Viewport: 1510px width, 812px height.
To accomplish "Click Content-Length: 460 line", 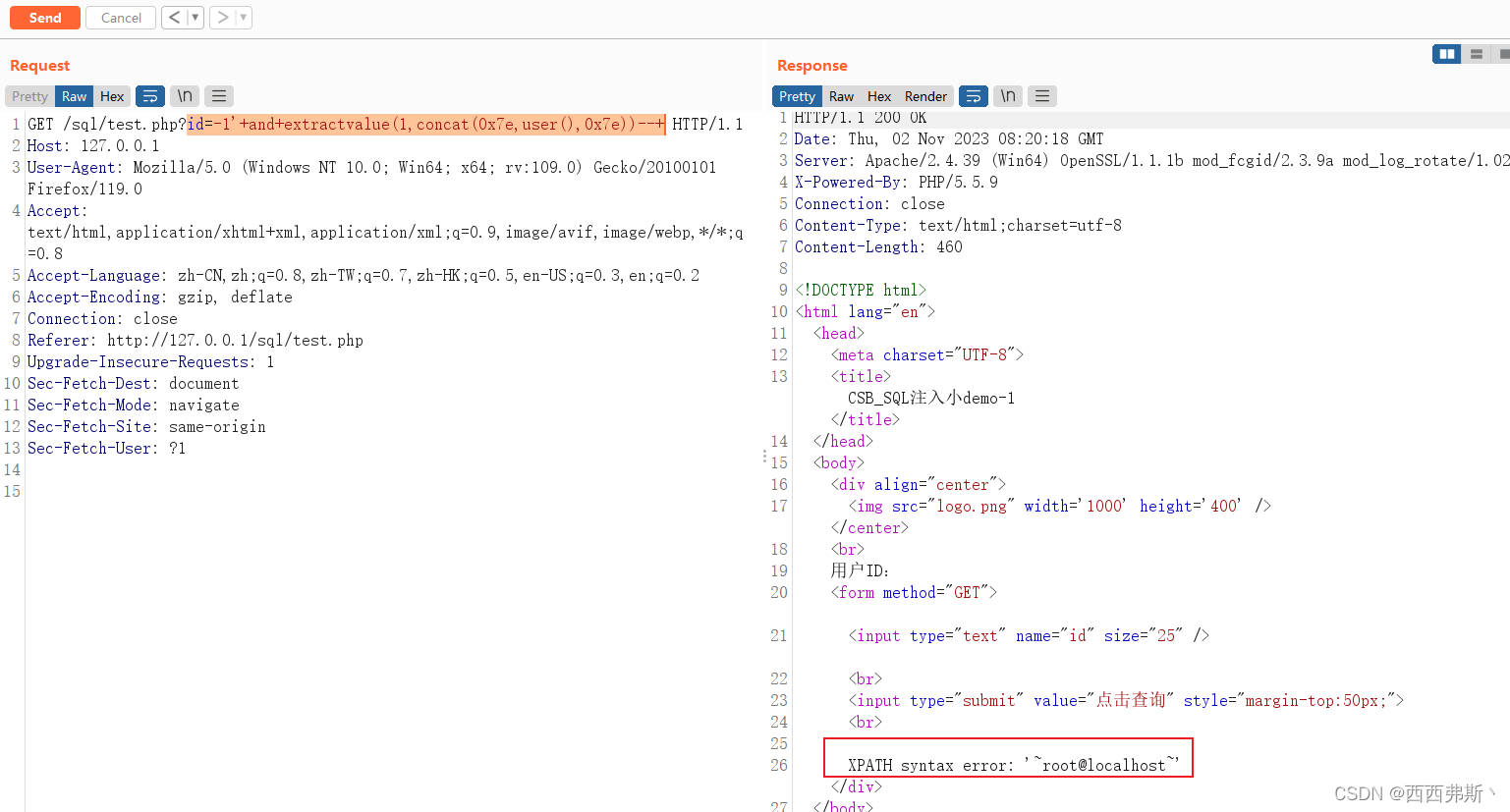I will point(878,246).
